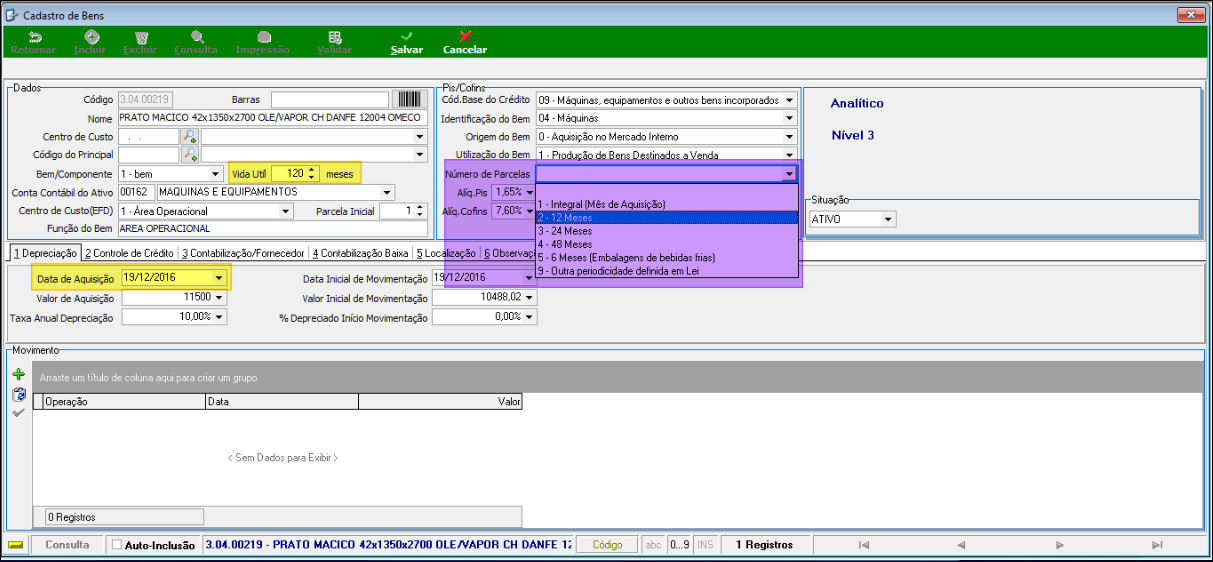
Task: Go to last record navigation arrow
Action: [1156, 545]
